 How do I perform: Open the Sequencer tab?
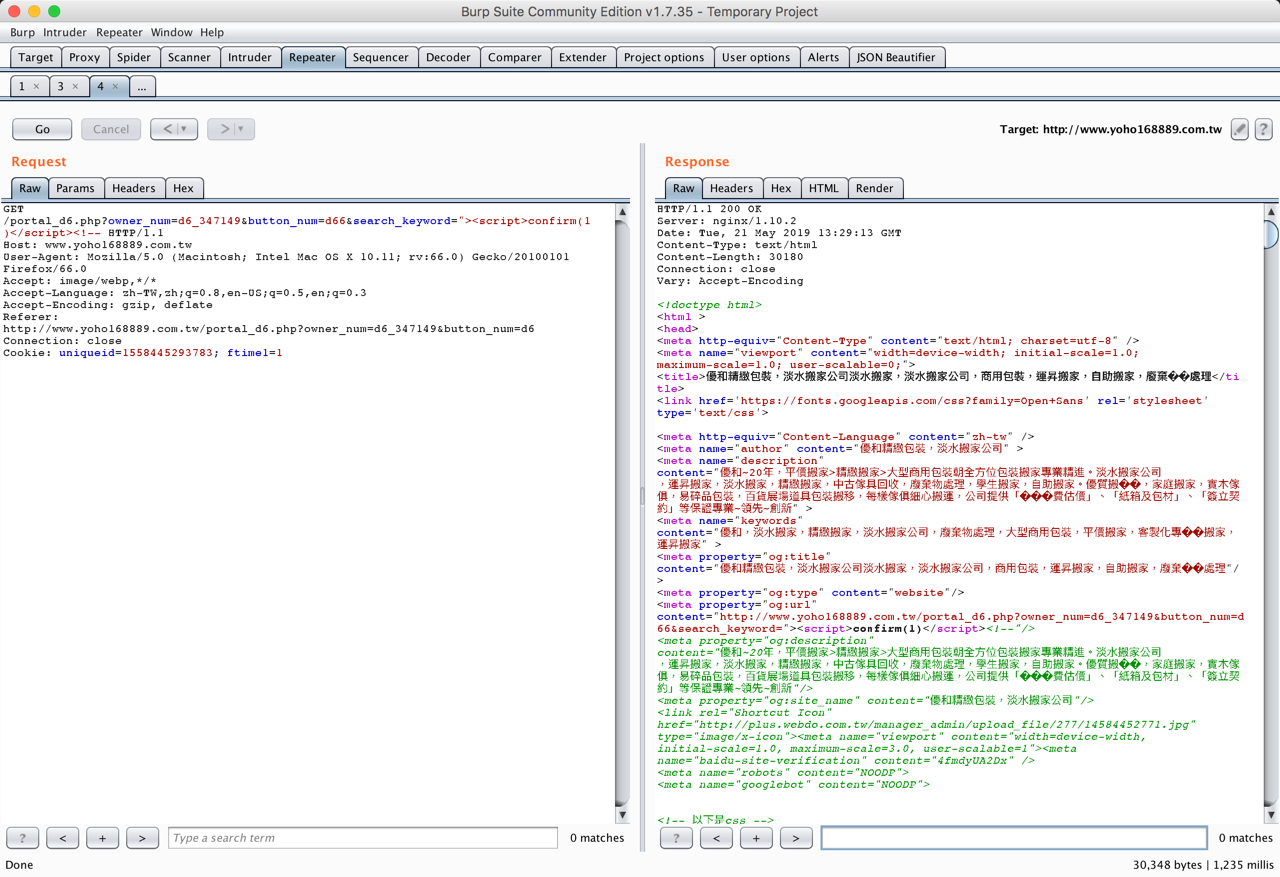tap(381, 57)
